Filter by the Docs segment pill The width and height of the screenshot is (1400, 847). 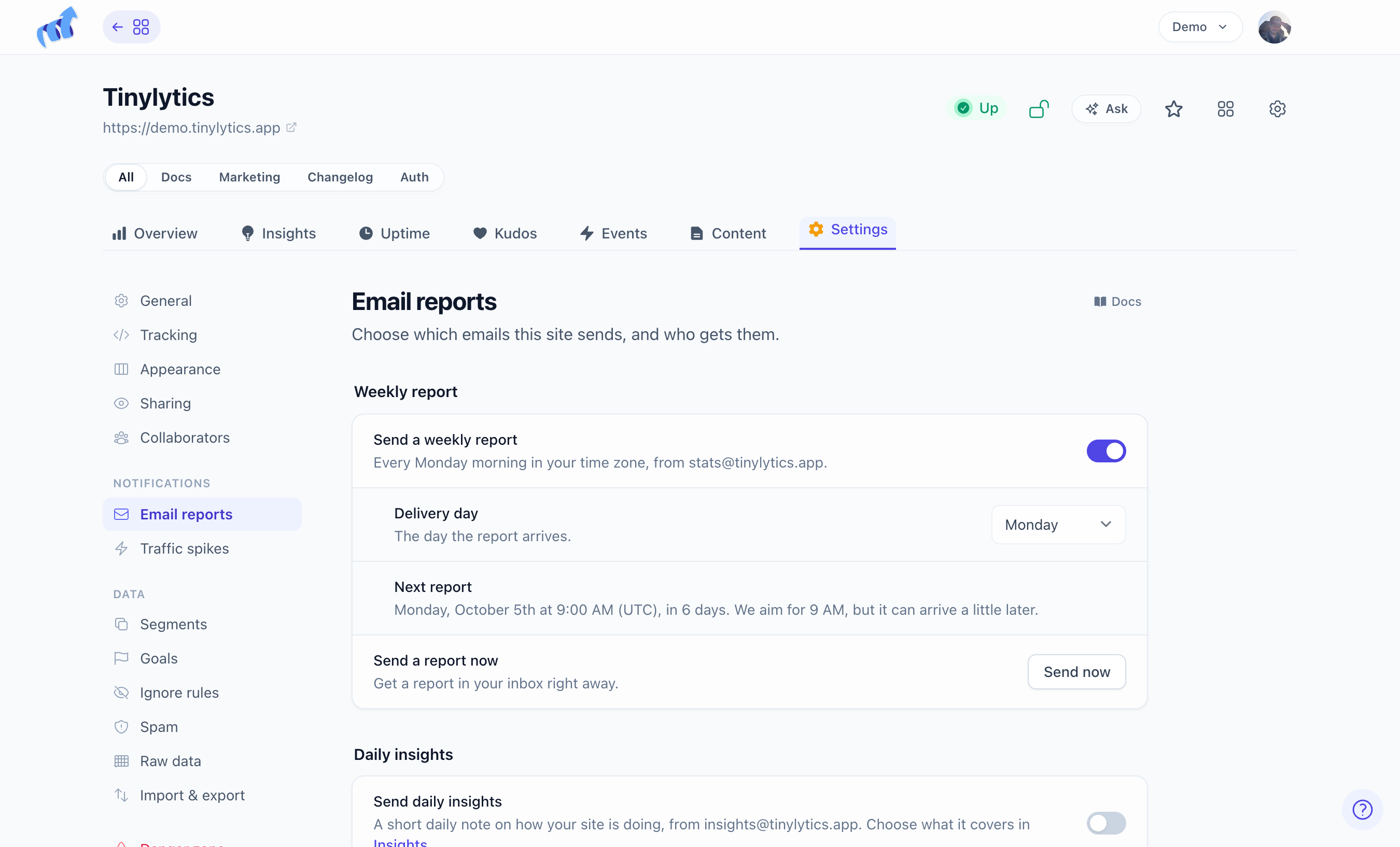pyautogui.click(x=176, y=177)
